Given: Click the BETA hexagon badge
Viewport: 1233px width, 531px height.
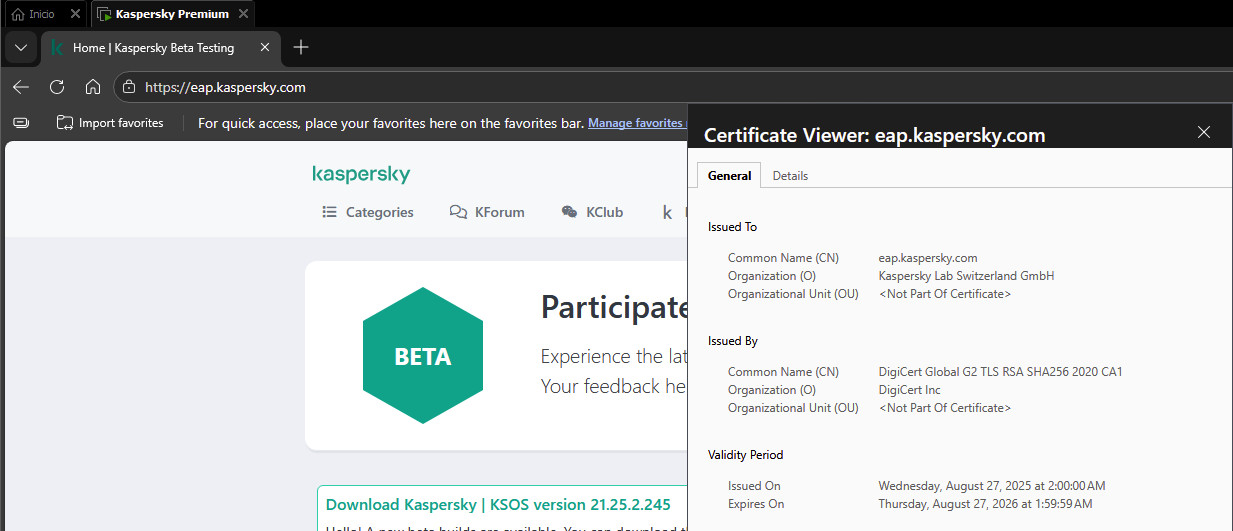Looking at the screenshot, I should pyautogui.click(x=423, y=356).
